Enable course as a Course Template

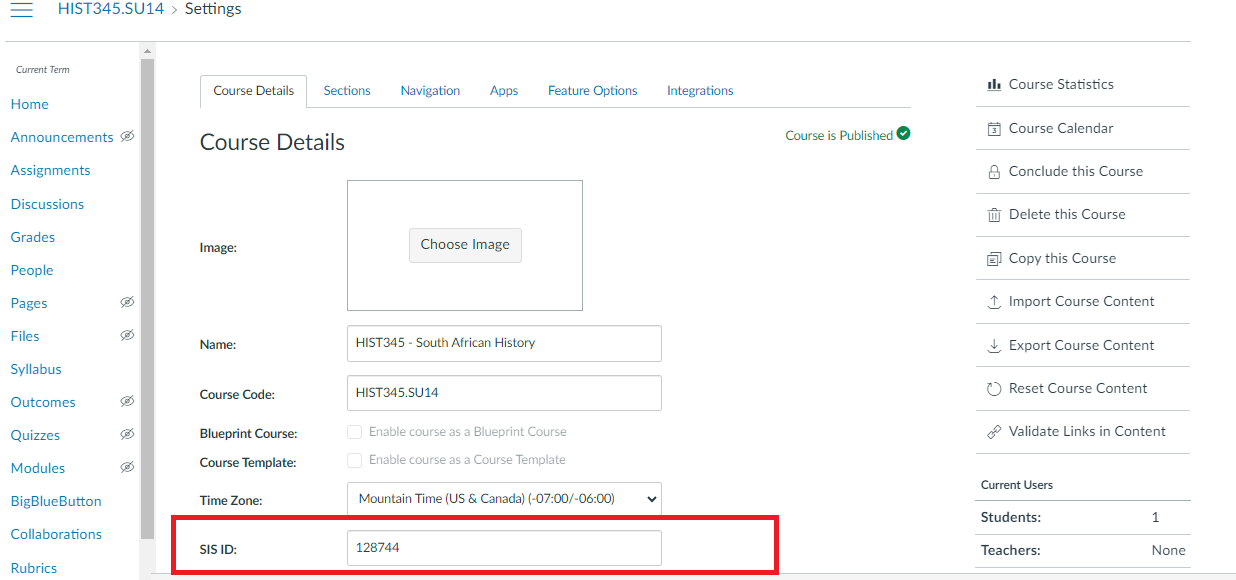(355, 460)
